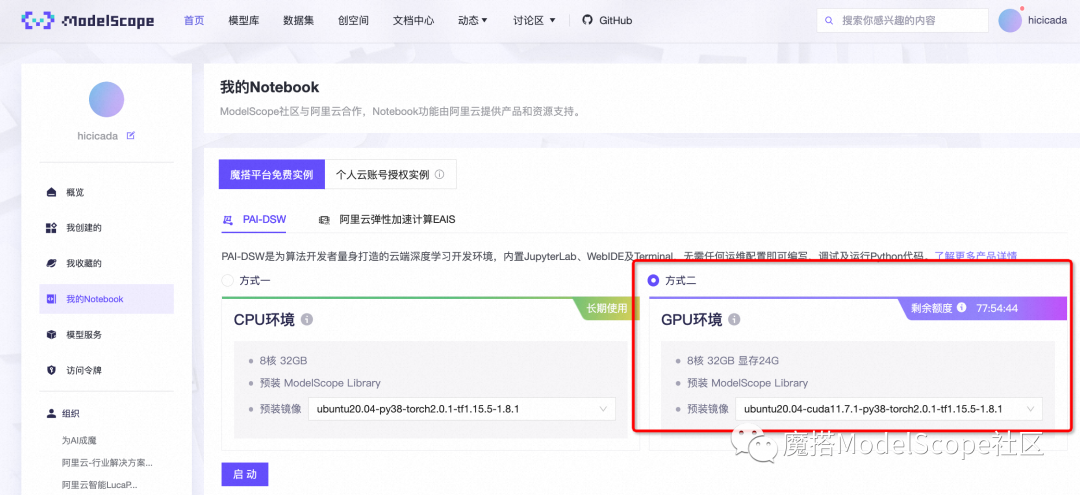Open 文档中心 in top navigation

(x=413, y=21)
